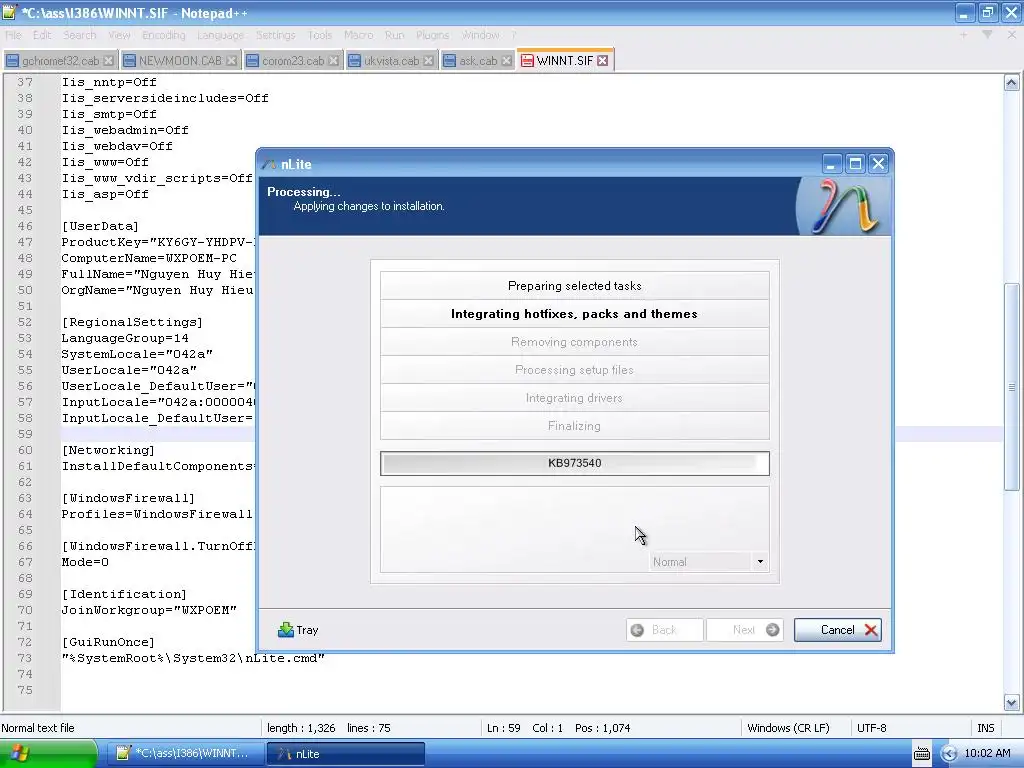Click the [GuiRunOnce] section line
Viewport: 1024px width, 768px height.
[x=108, y=642]
